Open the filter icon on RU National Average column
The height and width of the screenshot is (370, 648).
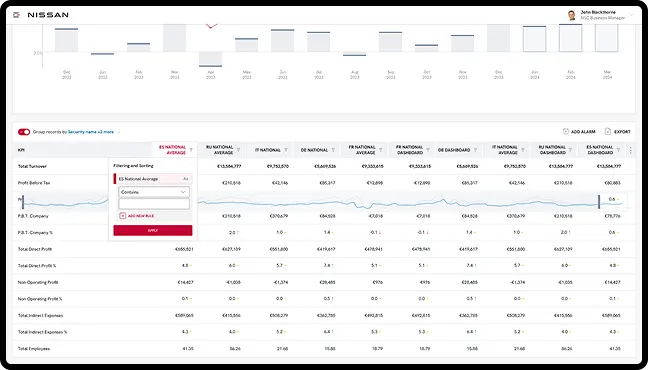tap(238, 150)
